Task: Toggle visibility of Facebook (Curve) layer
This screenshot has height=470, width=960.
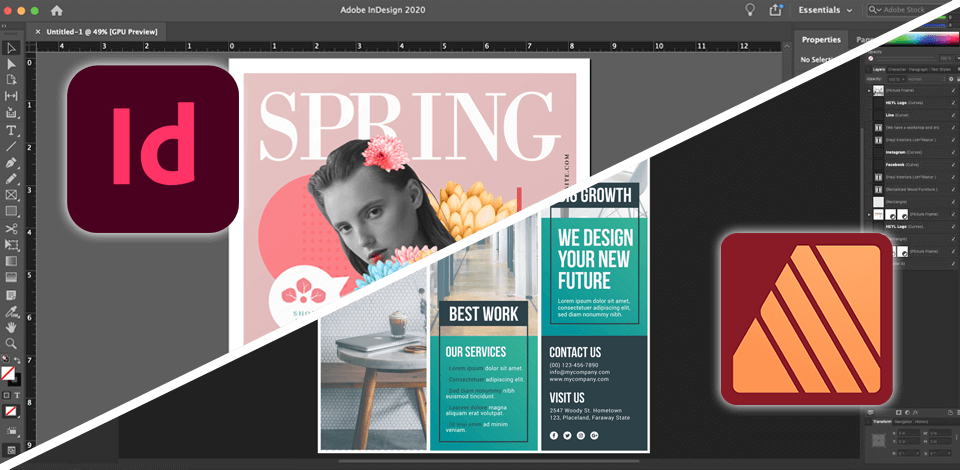Action: click(953, 165)
